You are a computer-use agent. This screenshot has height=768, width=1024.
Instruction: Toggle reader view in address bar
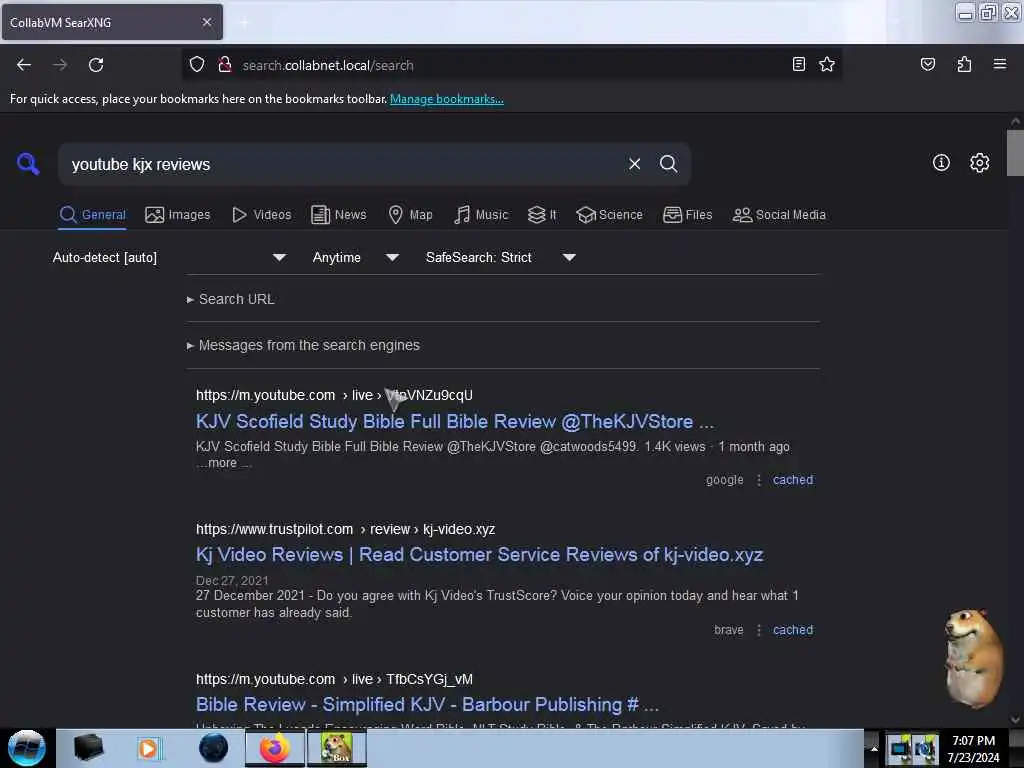(x=798, y=64)
